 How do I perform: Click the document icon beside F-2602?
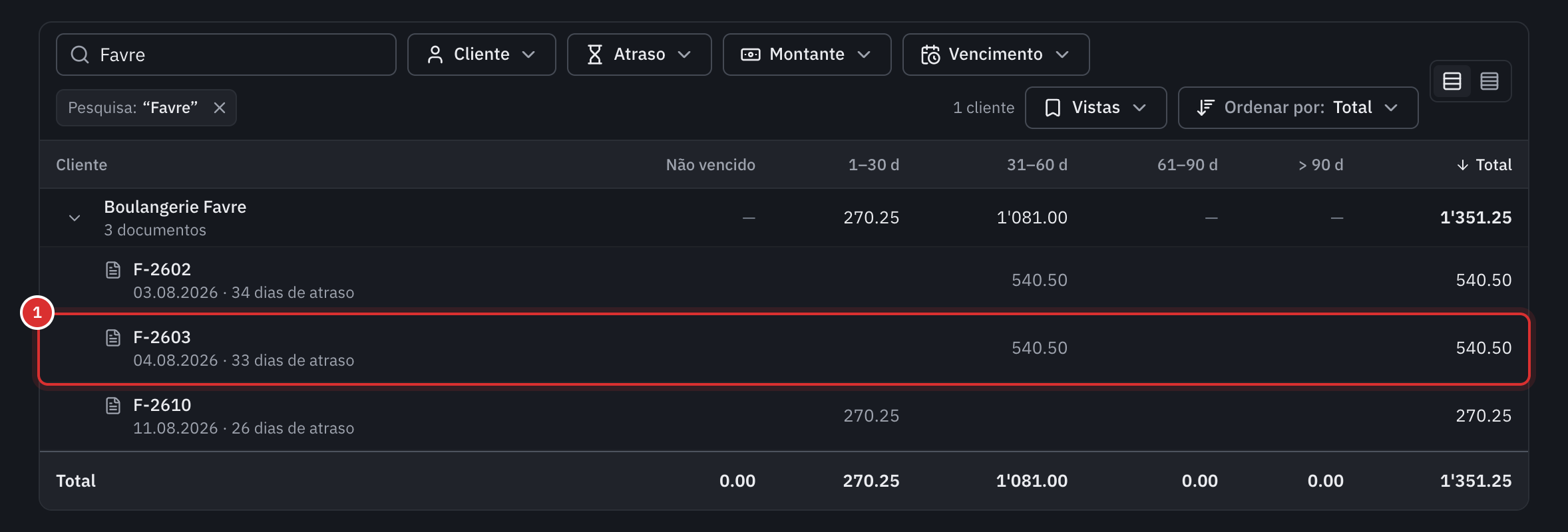click(113, 269)
